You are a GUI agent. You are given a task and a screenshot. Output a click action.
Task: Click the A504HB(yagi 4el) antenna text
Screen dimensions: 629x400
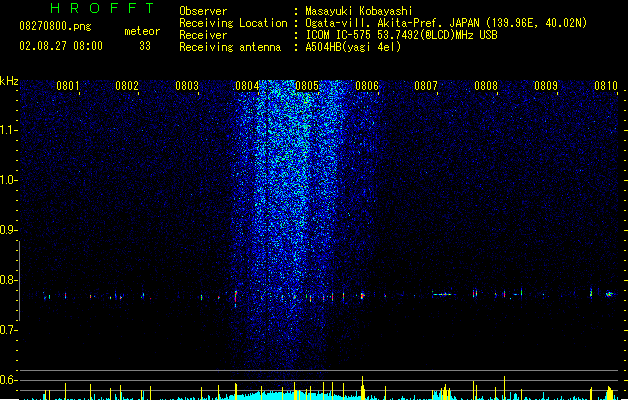353,47
